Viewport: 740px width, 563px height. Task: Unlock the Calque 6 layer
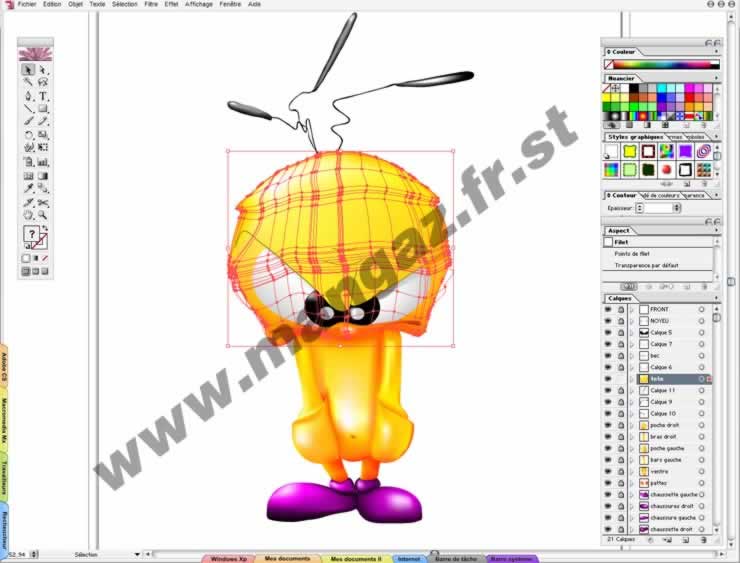click(x=621, y=368)
